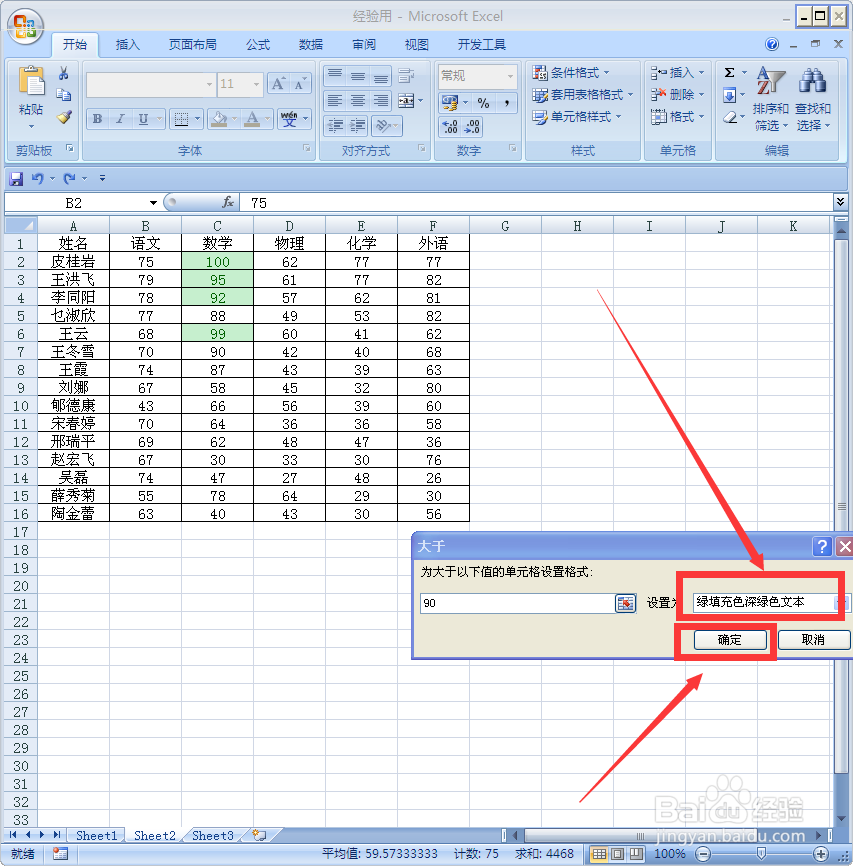Increase indent

click(358, 126)
